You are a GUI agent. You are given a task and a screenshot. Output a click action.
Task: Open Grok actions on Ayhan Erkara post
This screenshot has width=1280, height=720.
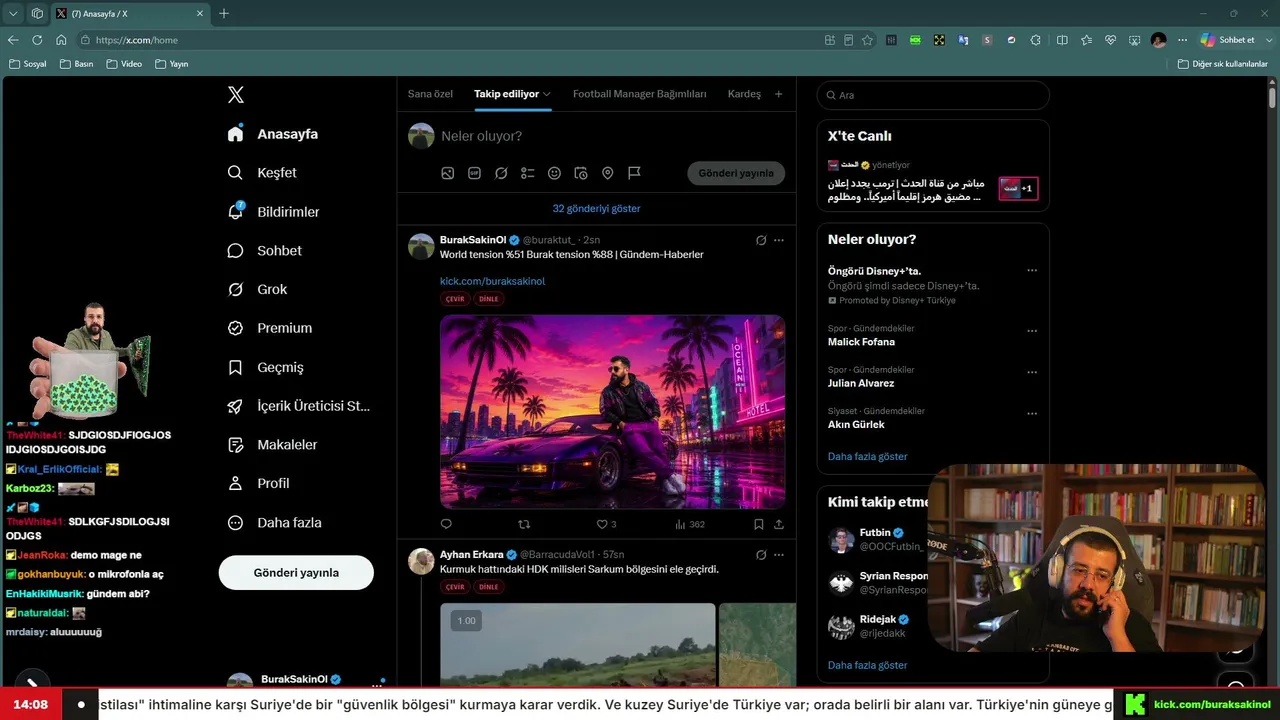(x=761, y=555)
